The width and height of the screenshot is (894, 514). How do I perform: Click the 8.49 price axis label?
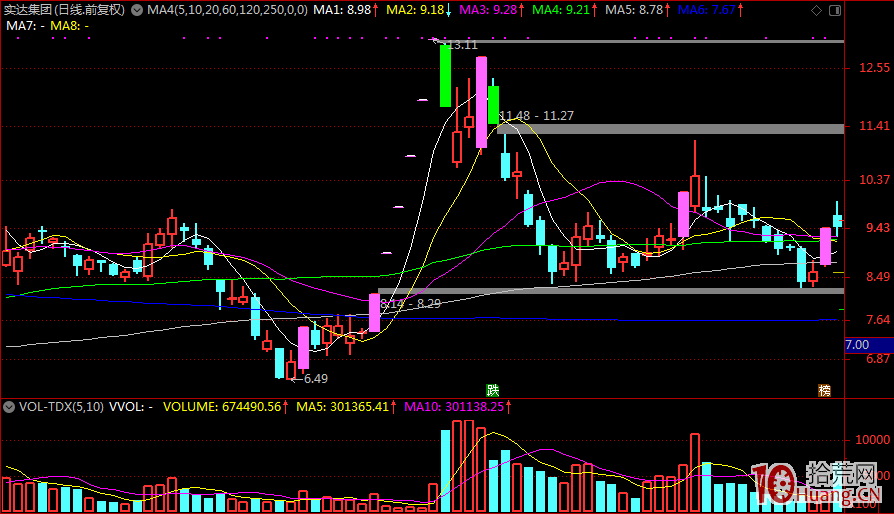coord(877,277)
